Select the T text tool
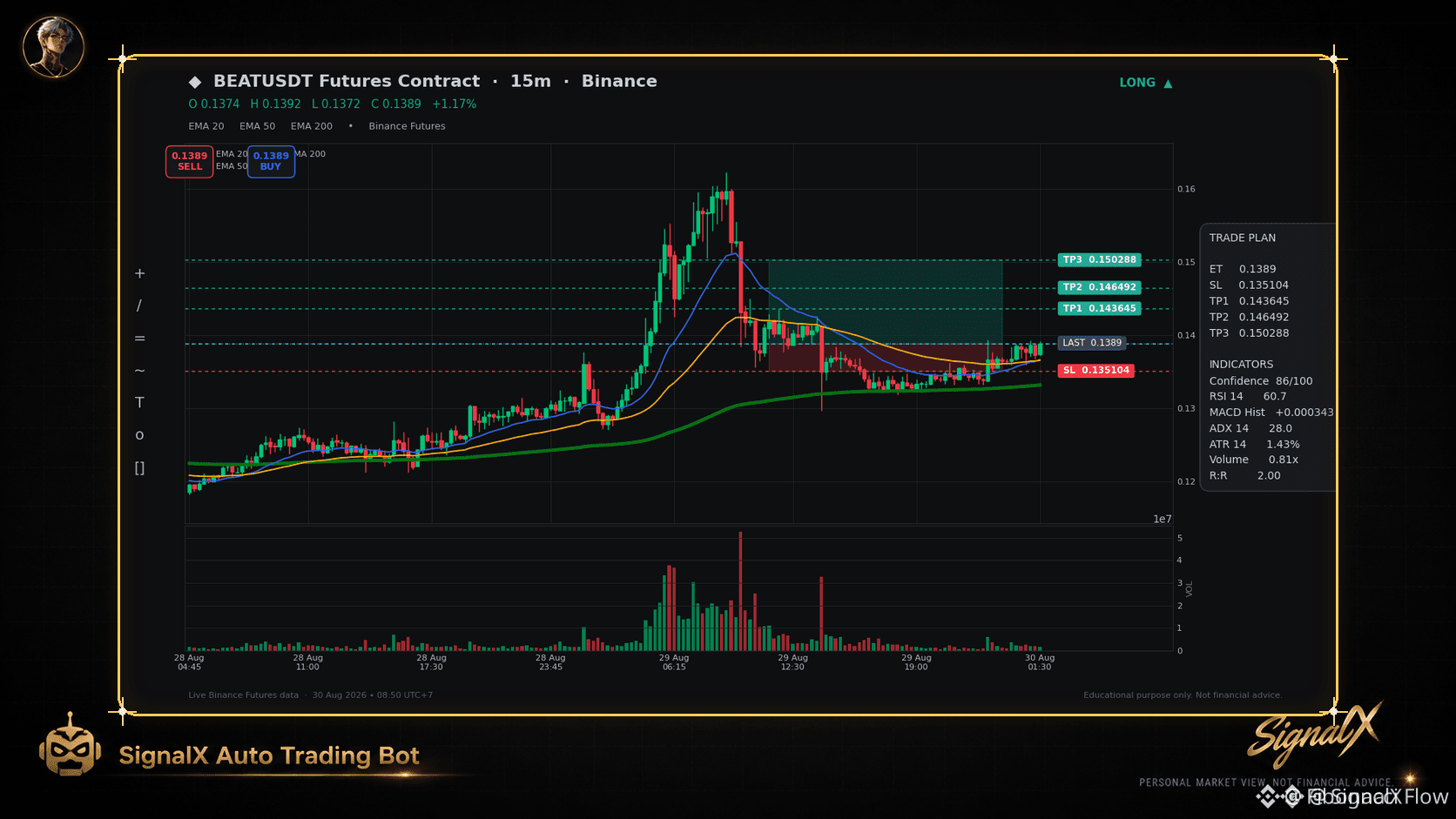This screenshot has height=819, width=1456. tap(139, 402)
